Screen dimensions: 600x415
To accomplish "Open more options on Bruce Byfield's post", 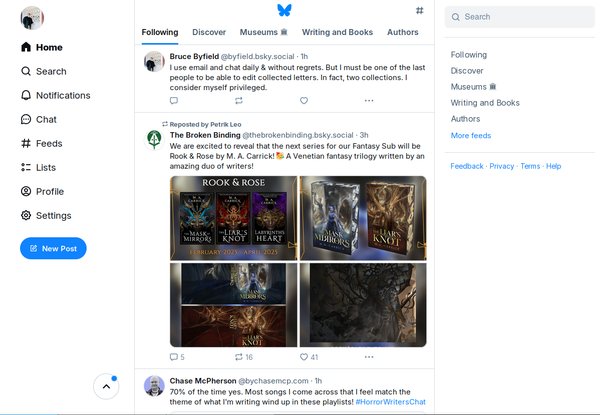I will click(369, 101).
